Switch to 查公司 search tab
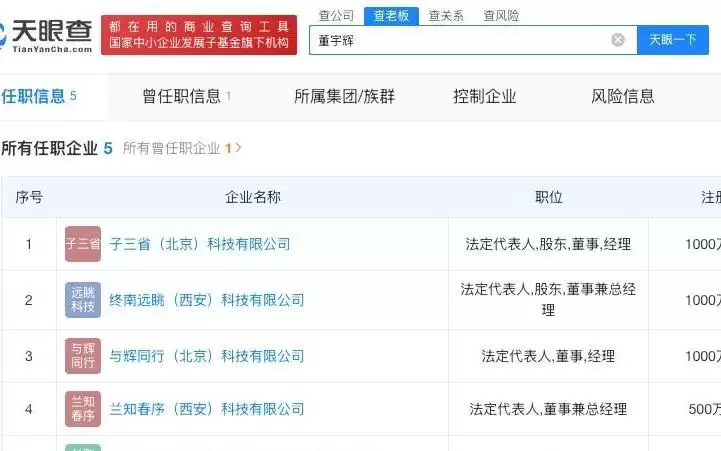Viewport: 721px width, 451px height. (x=336, y=16)
